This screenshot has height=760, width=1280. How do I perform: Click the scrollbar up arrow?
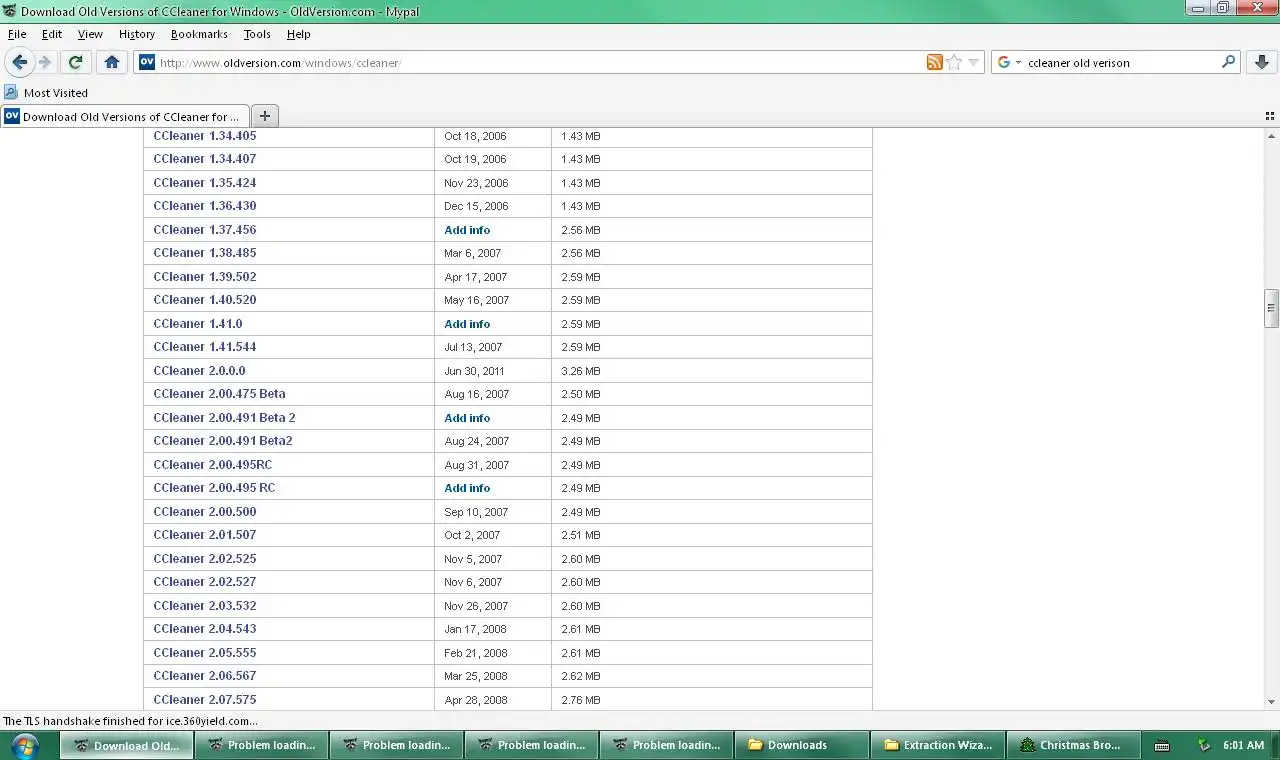[x=1271, y=135]
